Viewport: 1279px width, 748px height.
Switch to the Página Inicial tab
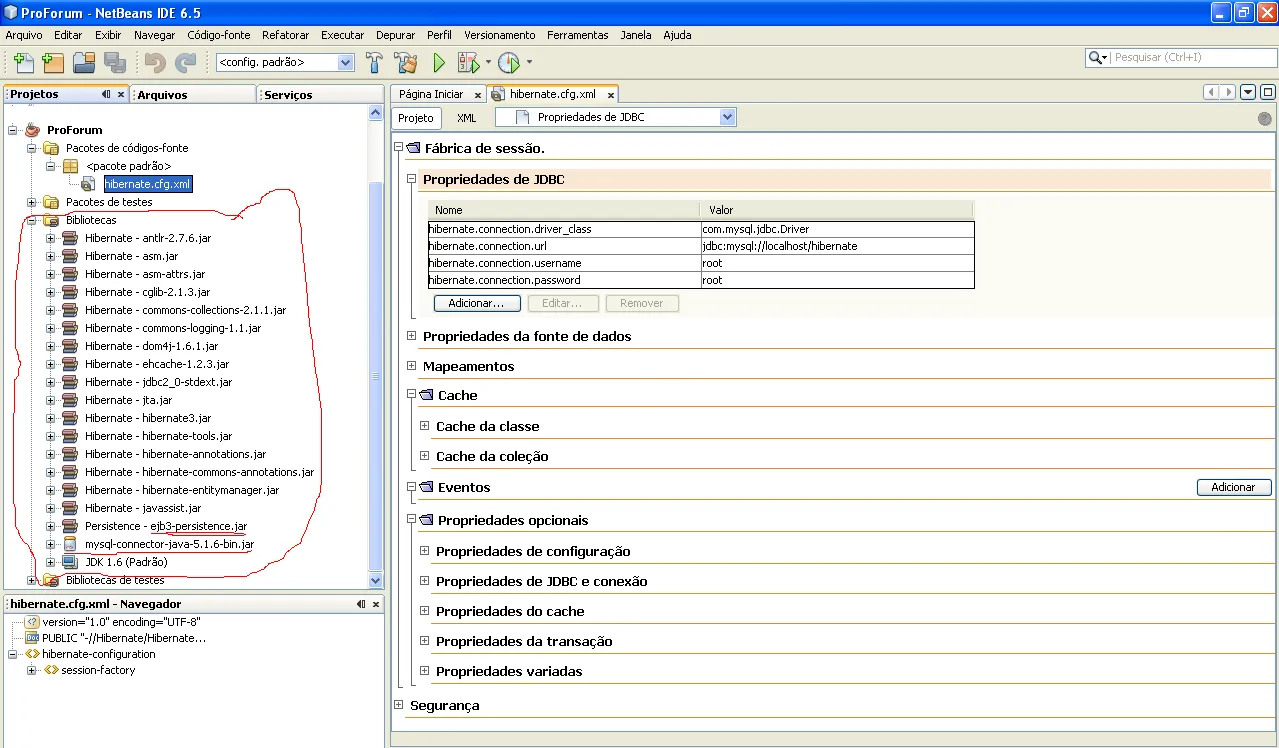coord(431,94)
